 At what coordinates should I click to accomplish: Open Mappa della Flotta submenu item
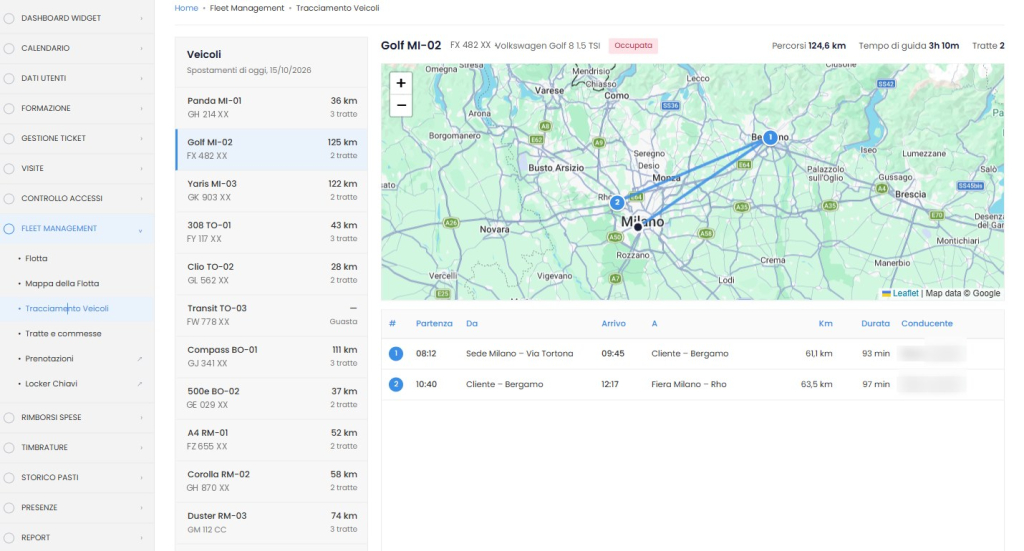coord(62,283)
